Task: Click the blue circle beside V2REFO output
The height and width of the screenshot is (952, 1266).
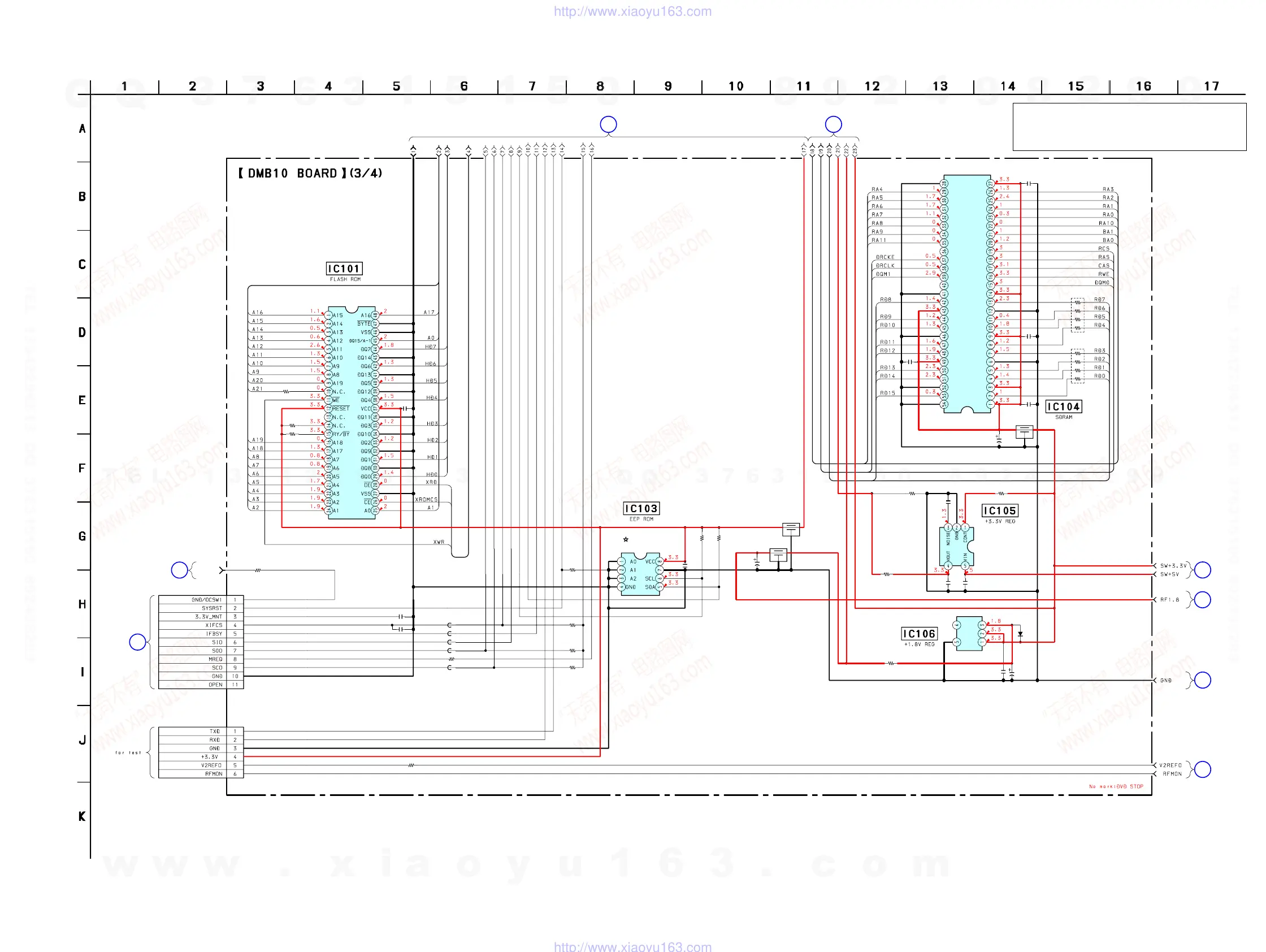Action: pos(1203,769)
